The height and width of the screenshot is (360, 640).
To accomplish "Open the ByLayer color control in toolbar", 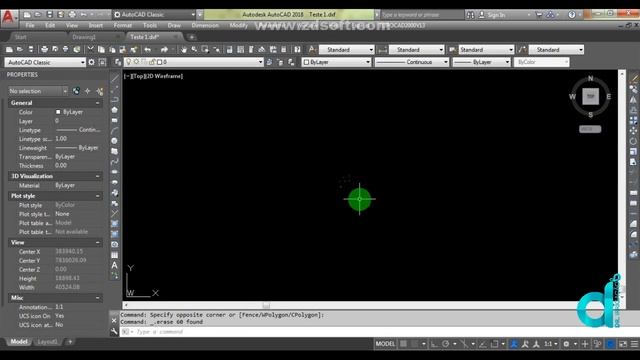I will [336, 62].
